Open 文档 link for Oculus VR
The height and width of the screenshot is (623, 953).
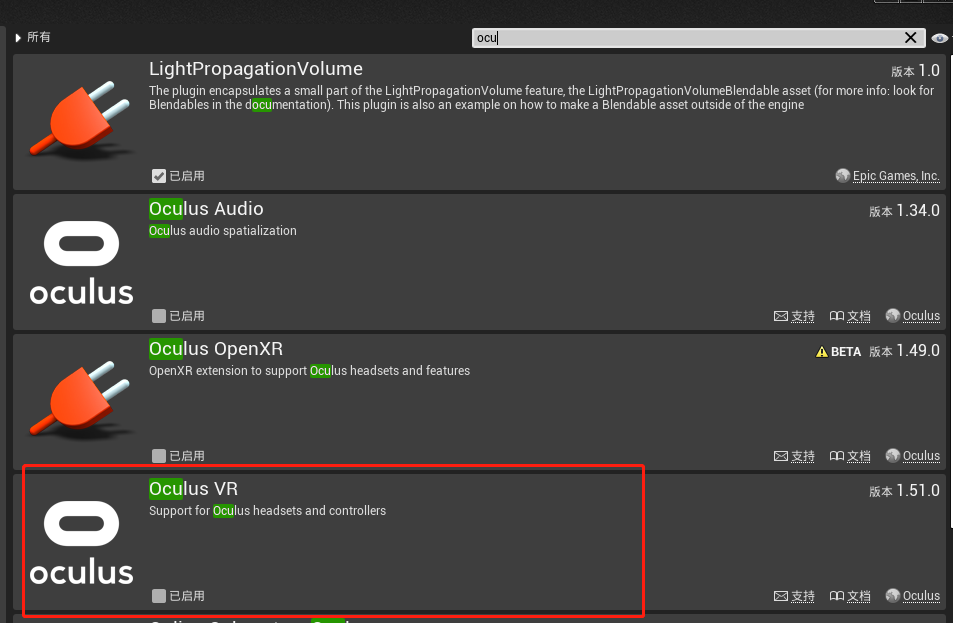858,596
